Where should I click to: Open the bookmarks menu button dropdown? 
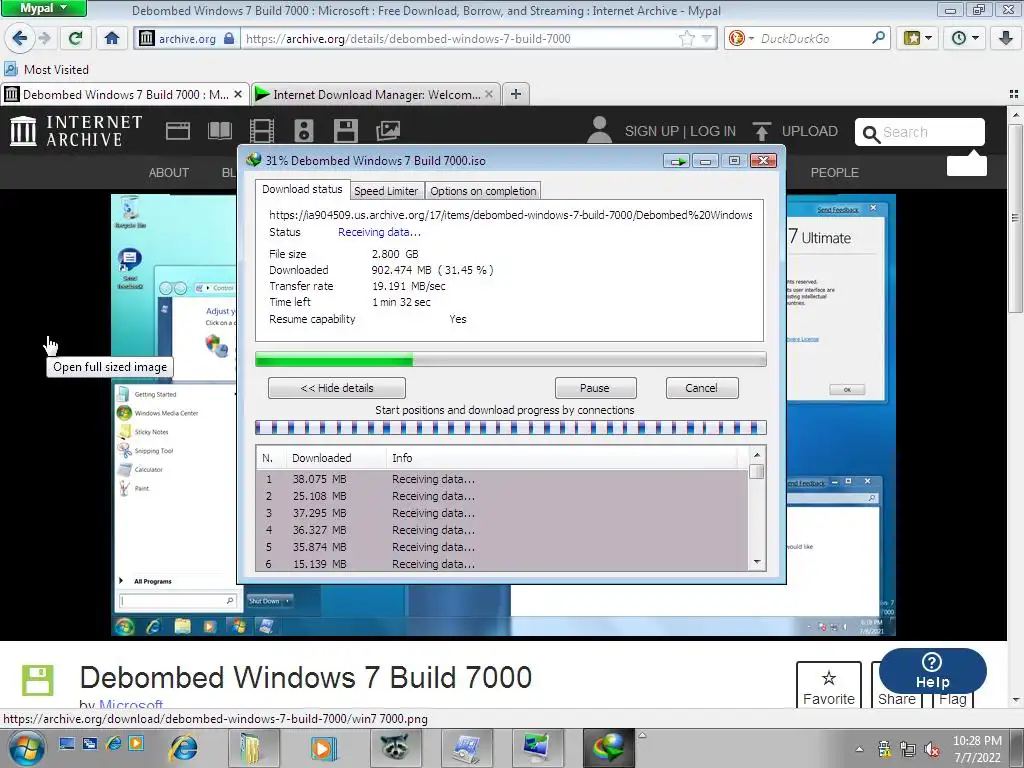pos(918,39)
